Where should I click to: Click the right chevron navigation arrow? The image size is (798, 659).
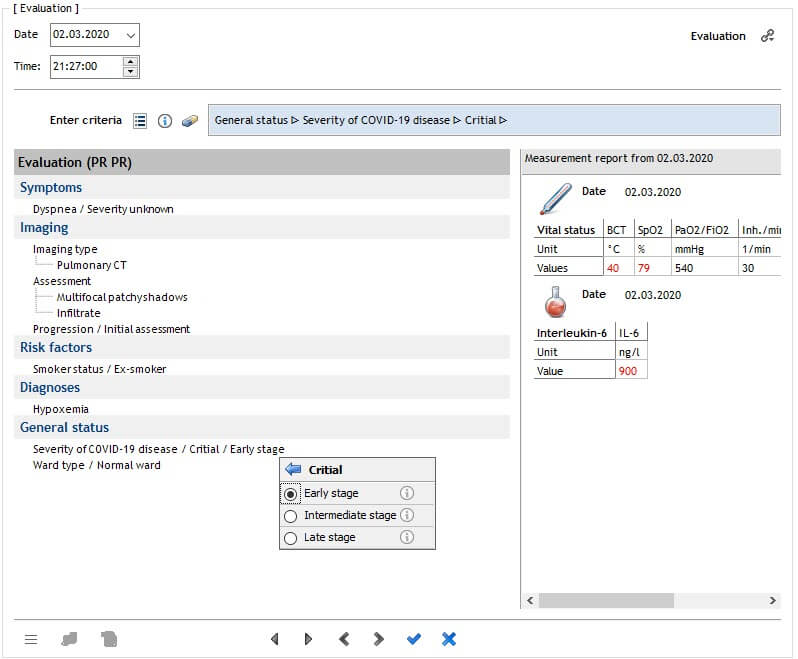coord(378,639)
